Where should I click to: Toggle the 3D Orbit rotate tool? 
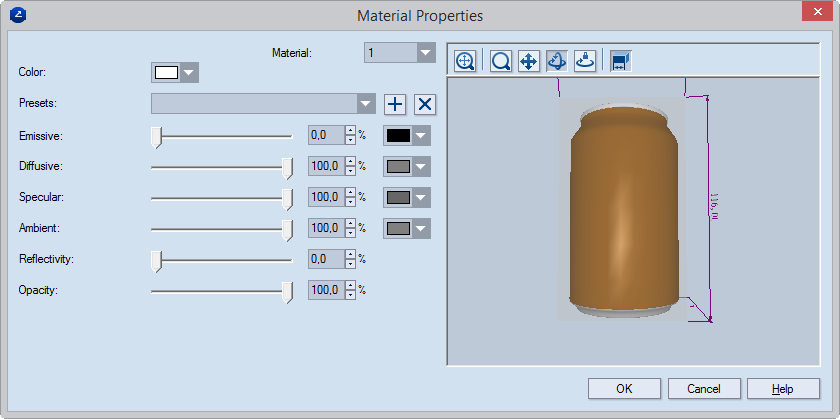(x=557, y=61)
